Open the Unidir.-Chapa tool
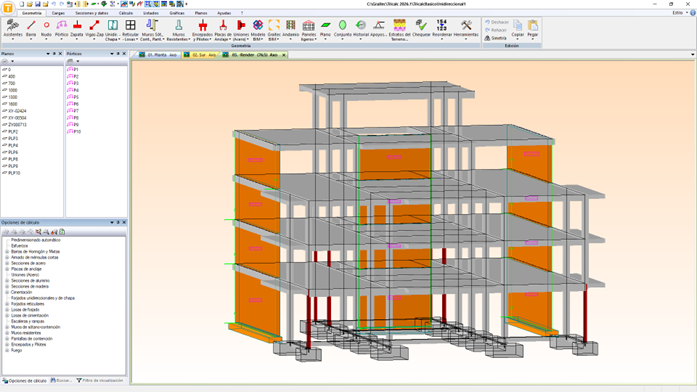The image size is (697, 392). tap(112, 29)
